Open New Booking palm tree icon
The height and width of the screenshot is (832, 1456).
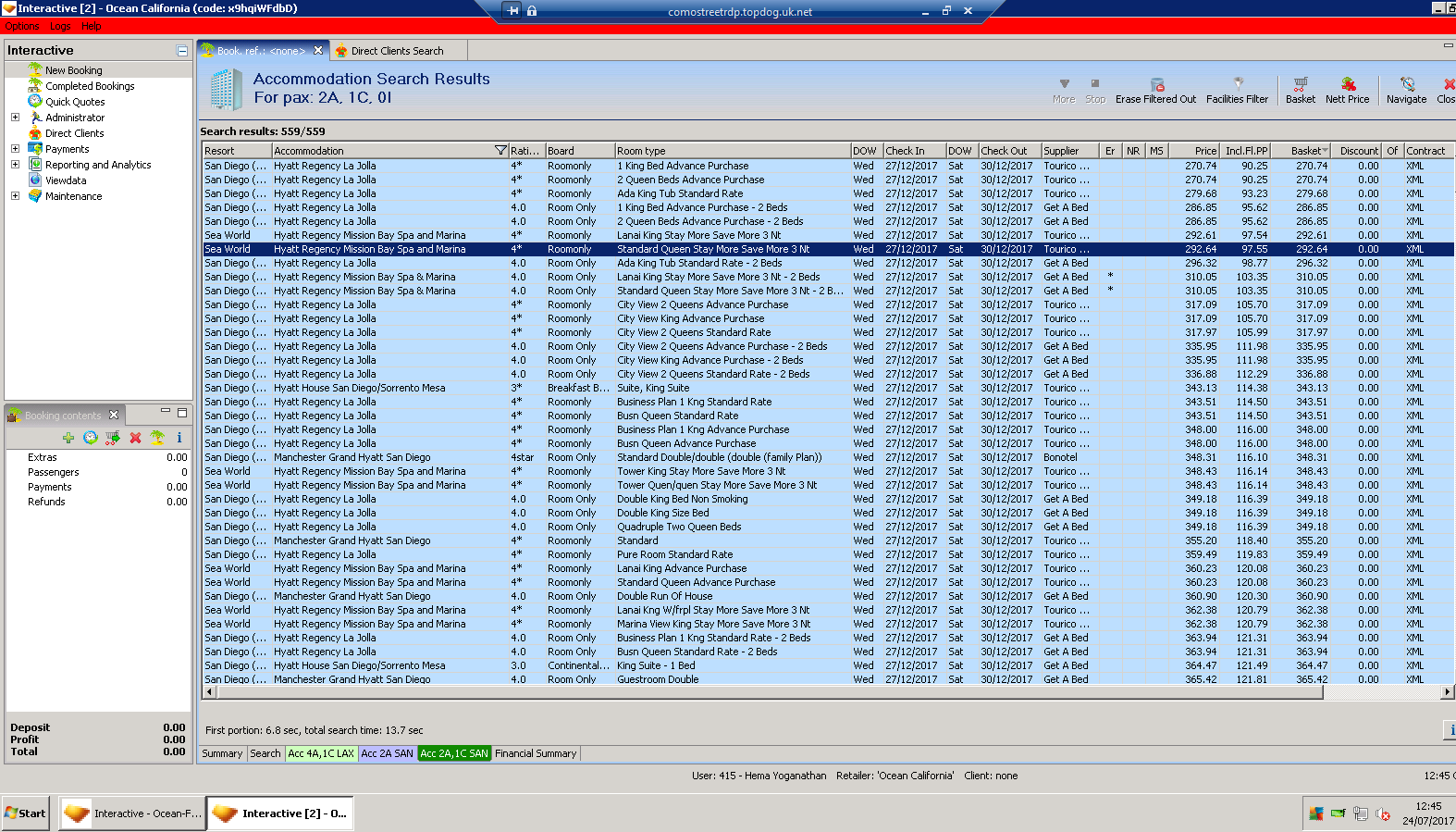[35, 69]
